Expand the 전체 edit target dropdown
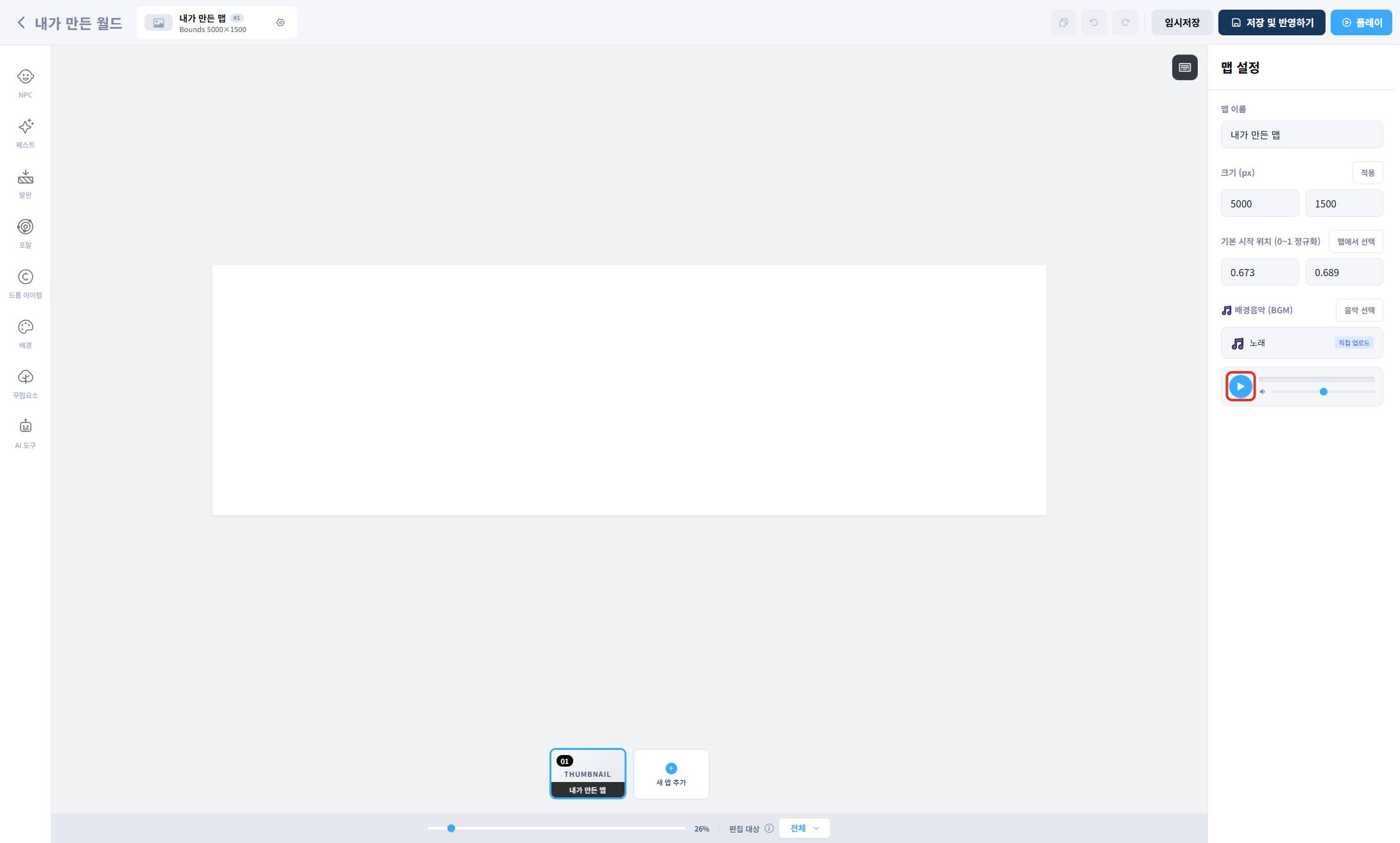 [804, 828]
